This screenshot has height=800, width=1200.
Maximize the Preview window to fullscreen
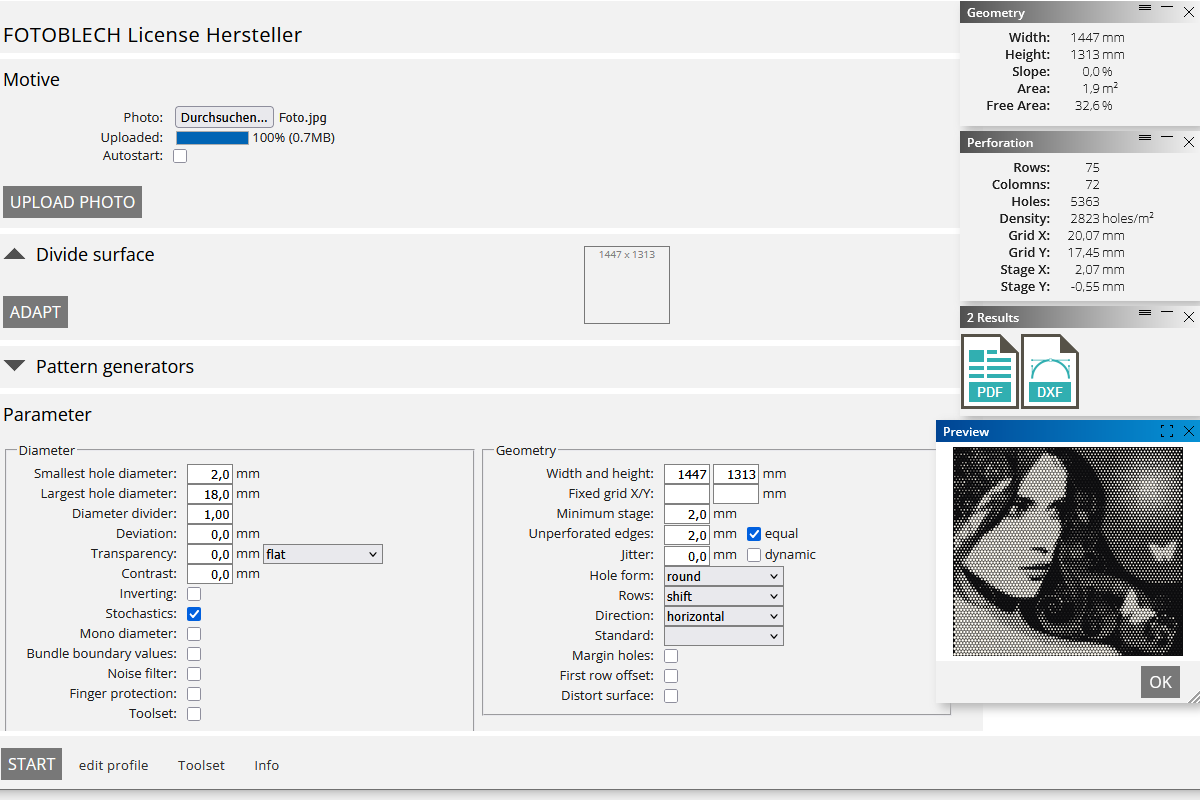point(1167,431)
